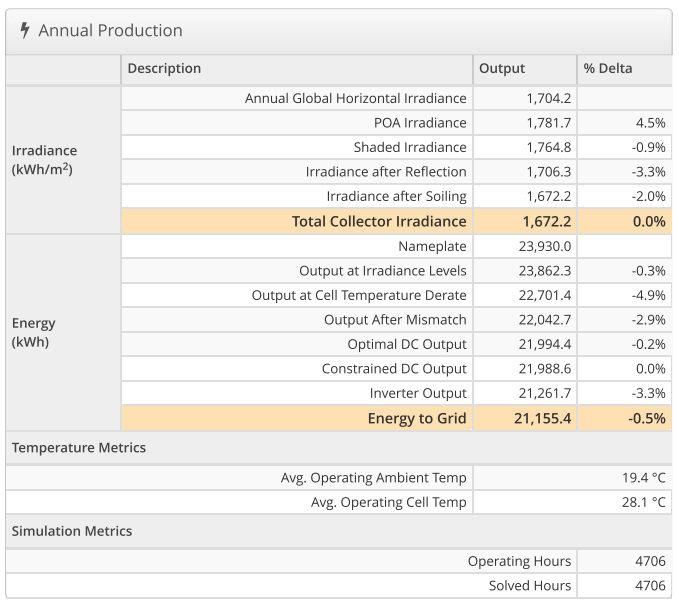Click the Output at Cell Temperature Derate label
The height and width of the screenshot is (606, 679).
coord(358,295)
